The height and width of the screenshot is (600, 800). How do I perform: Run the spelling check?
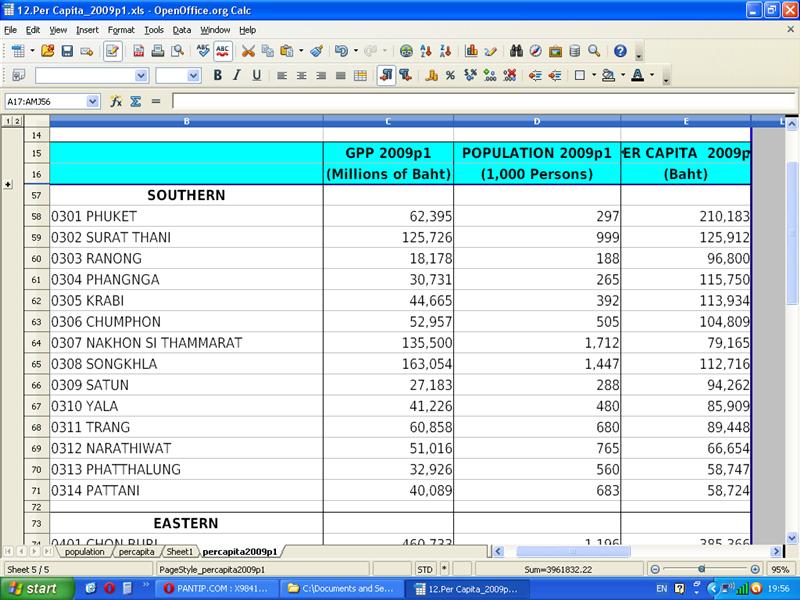pos(203,51)
